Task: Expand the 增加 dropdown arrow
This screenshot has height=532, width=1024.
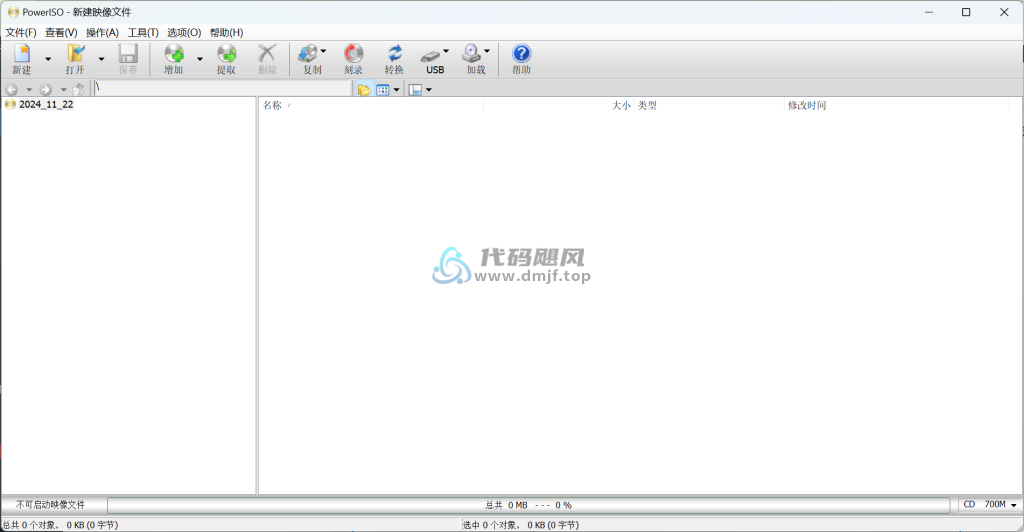Action: [x=200, y=59]
